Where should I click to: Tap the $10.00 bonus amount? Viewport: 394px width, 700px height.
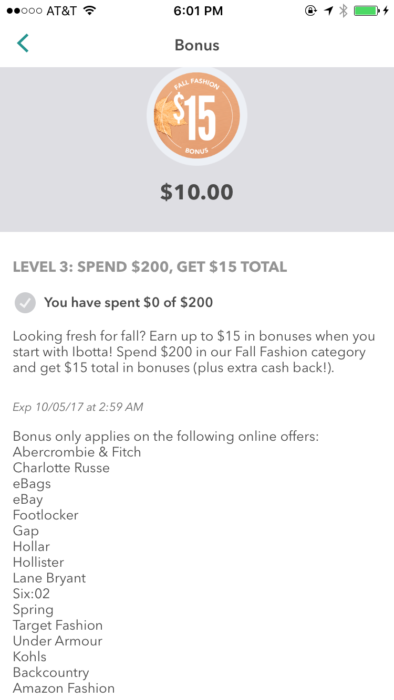[197, 192]
